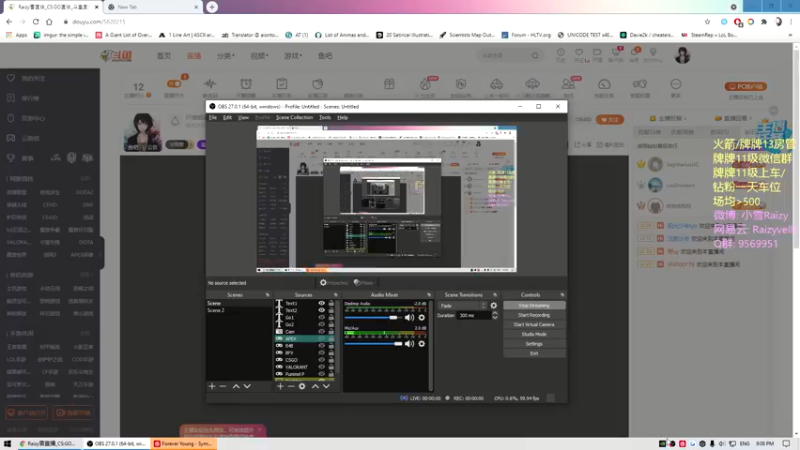Click the Sources list scrollbar
The width and height of the screenshot is (800, 450).
tap(337, 337)
